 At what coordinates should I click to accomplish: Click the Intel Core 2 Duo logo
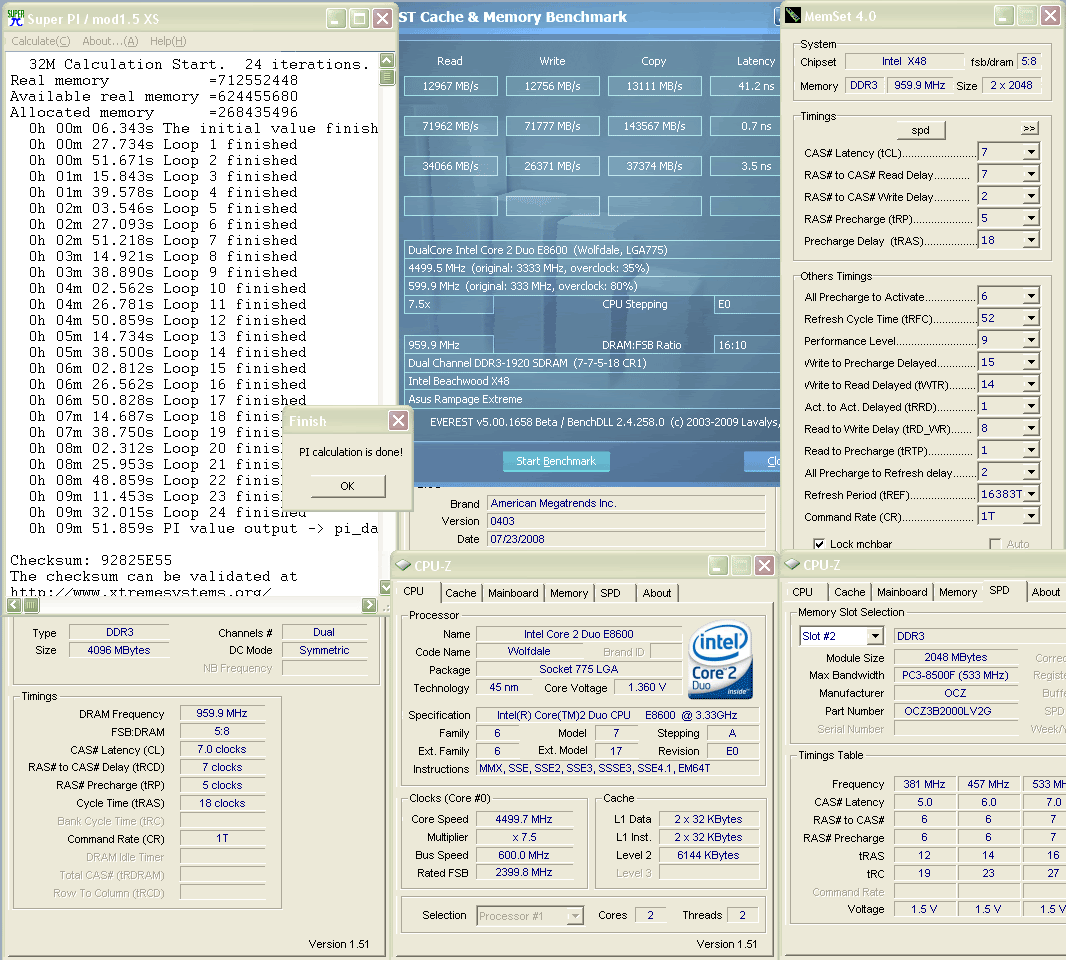(x=721, y=661)
